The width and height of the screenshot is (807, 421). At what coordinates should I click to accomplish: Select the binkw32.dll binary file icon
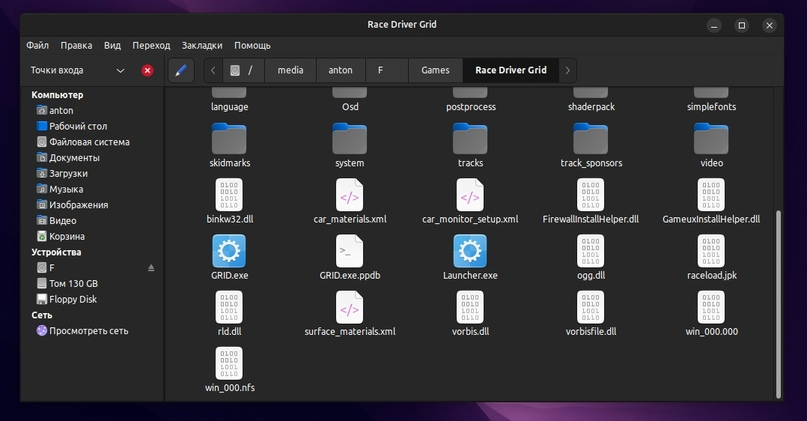coord(229,195)
